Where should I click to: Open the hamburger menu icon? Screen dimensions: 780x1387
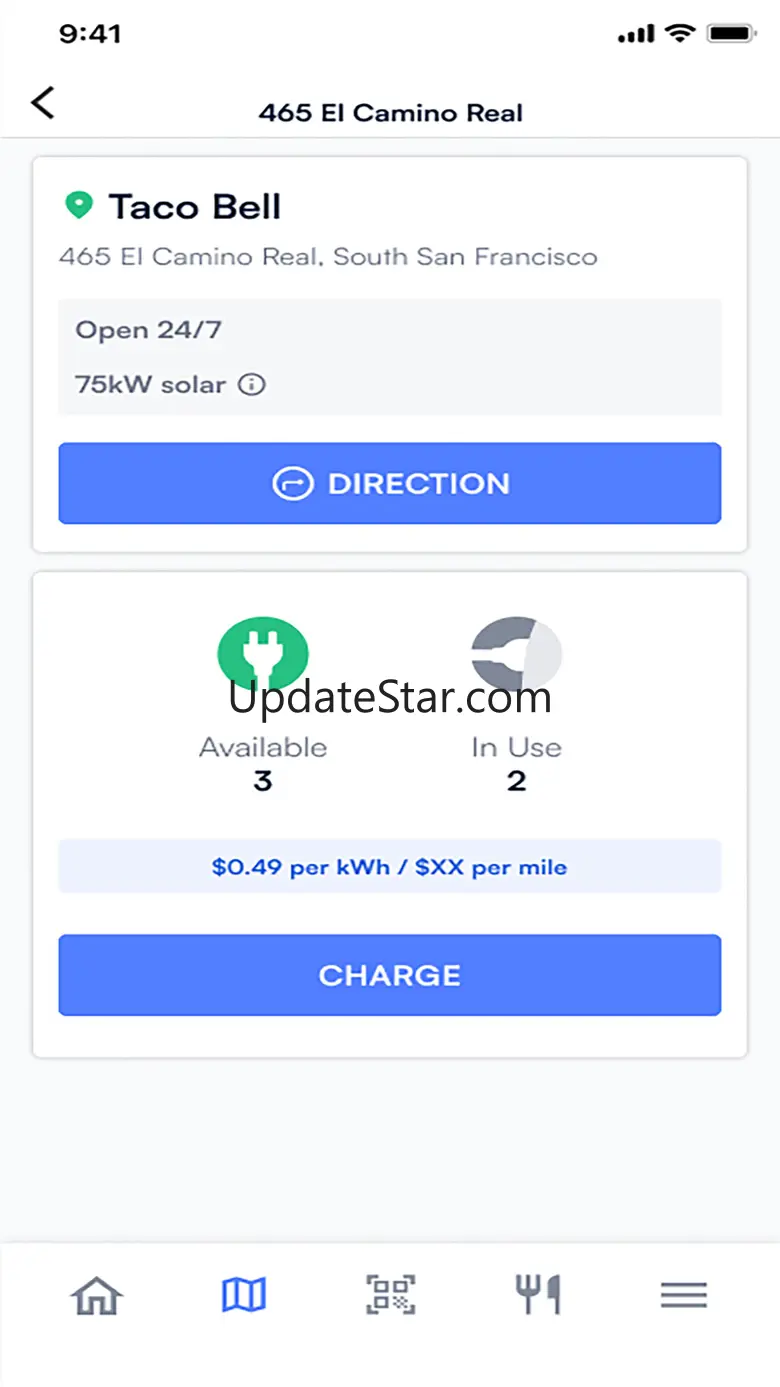pos(684,1296)
